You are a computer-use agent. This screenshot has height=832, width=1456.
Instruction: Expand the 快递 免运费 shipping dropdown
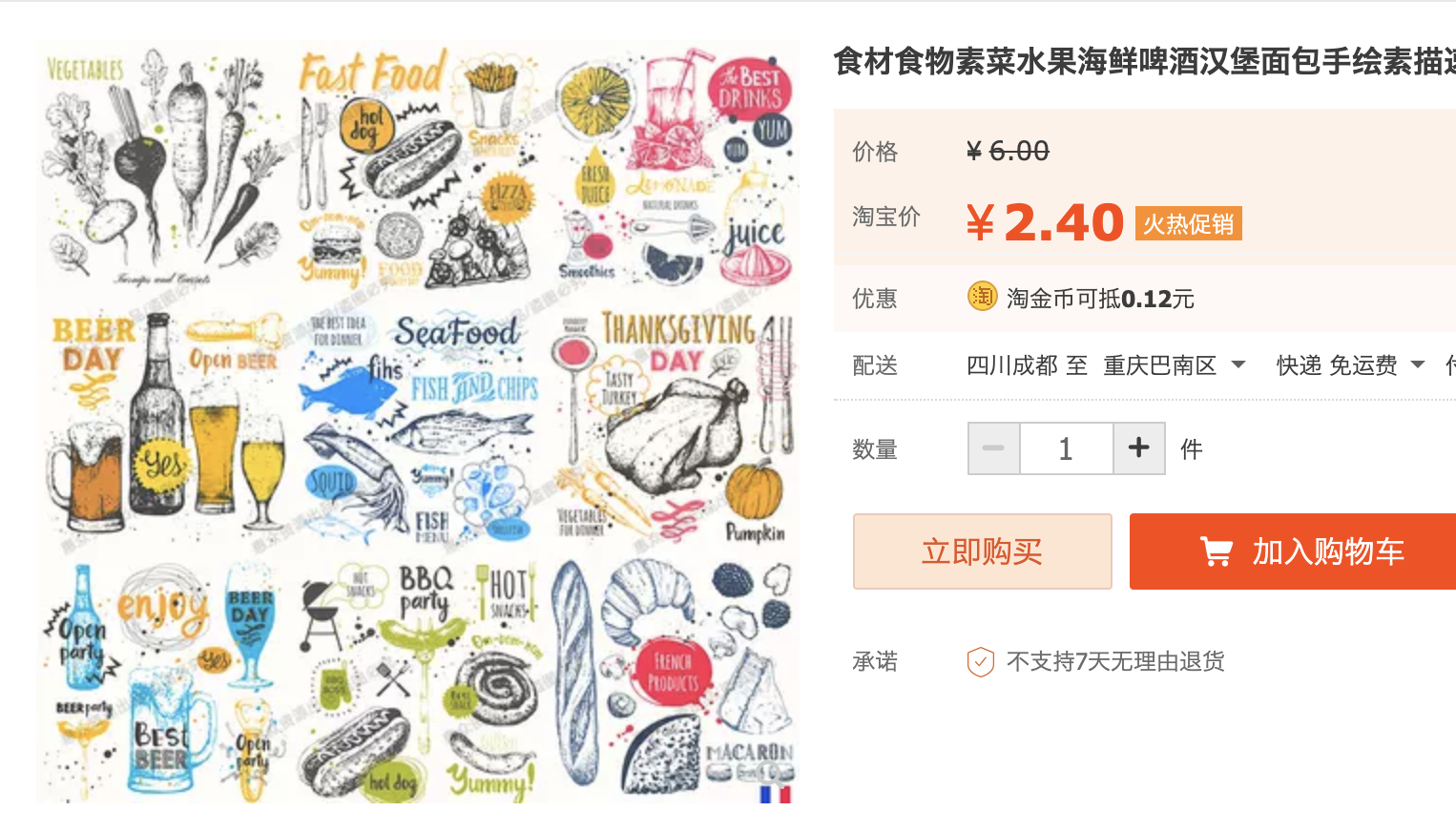point(1350,365)
